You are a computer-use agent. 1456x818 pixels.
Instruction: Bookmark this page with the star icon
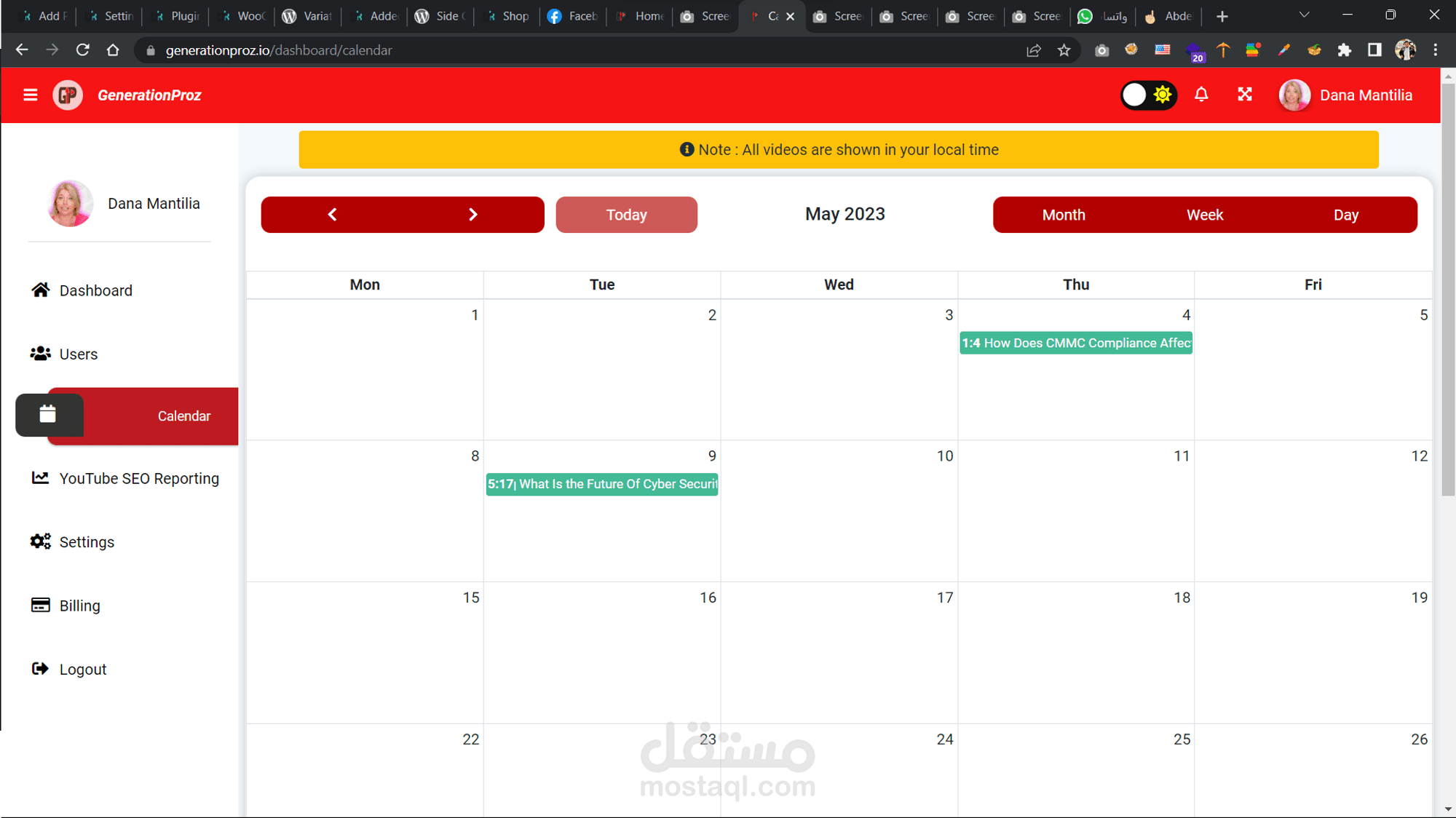tap(1064, 50)
